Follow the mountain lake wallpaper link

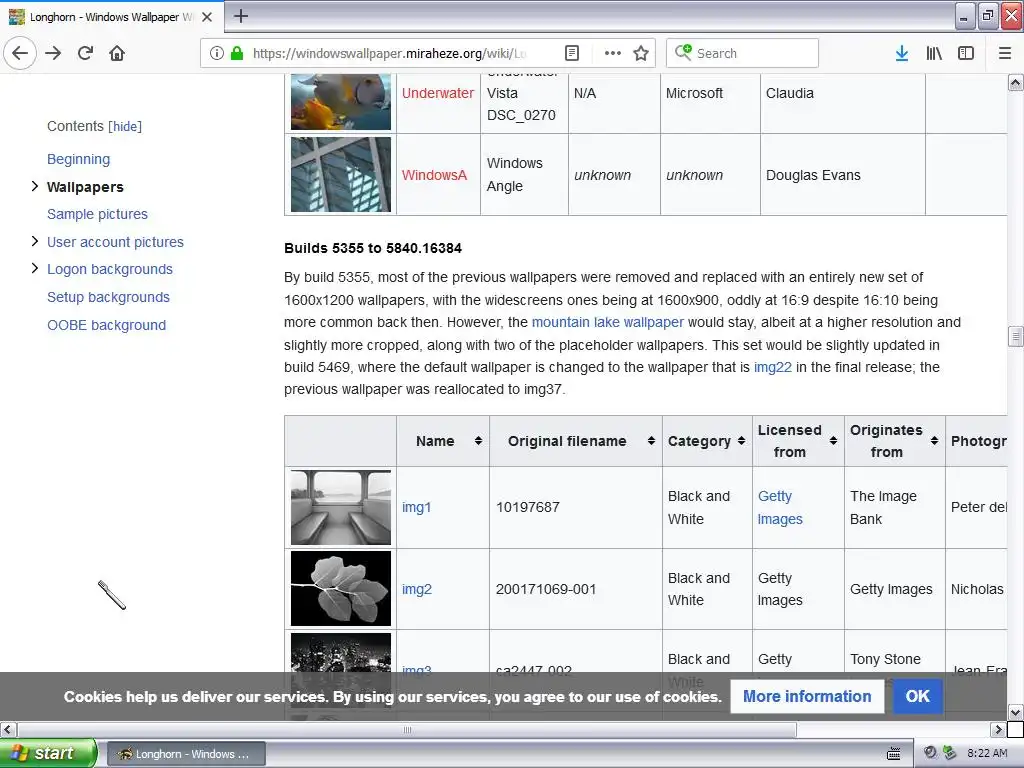(607, 322)
